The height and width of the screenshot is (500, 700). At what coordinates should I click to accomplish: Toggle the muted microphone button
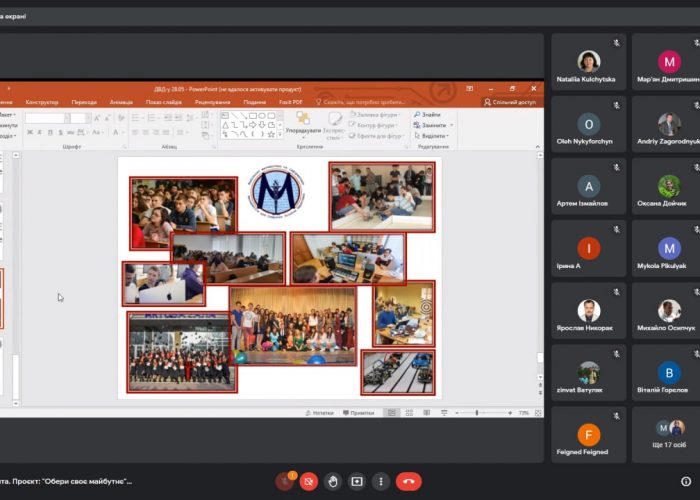[285, 481]
